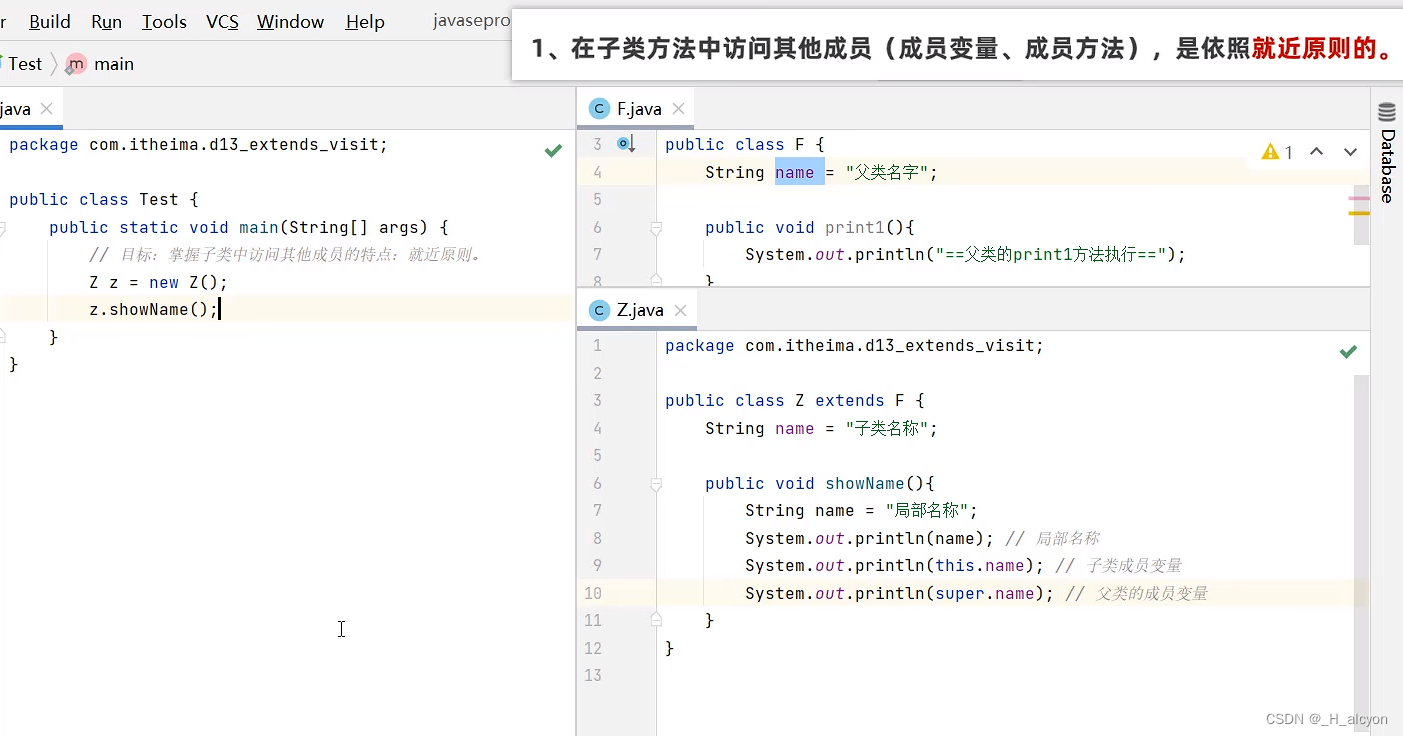Open the VCS menu
The height and width of the screenshot is (736, 1403).
point(222,21)
